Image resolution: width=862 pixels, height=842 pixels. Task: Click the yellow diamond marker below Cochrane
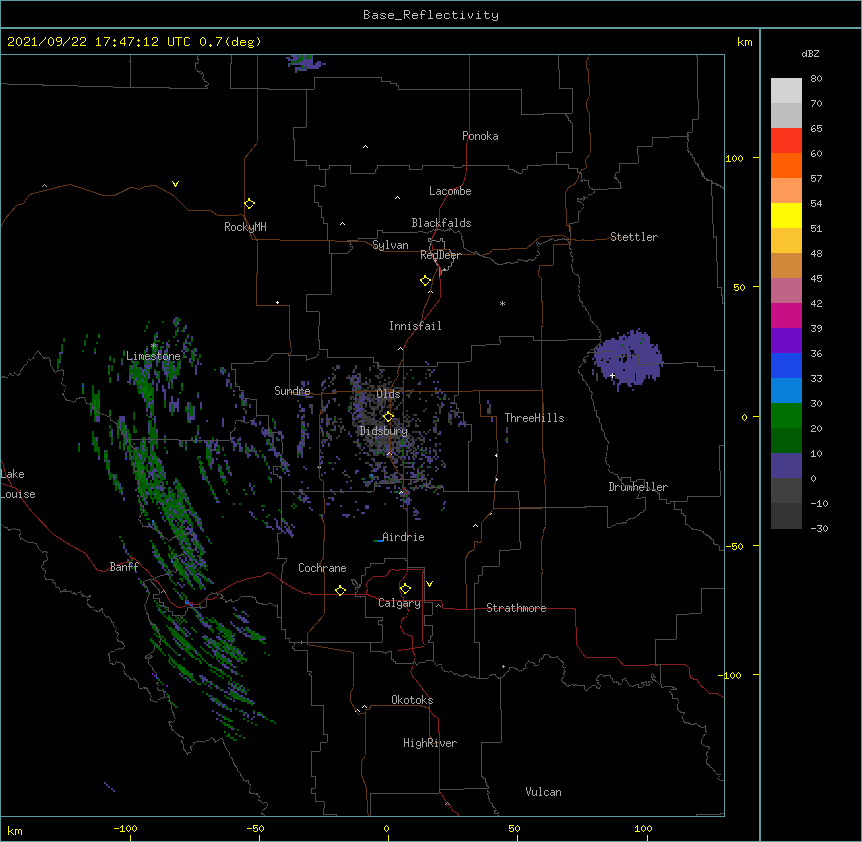tap(340, 590)
